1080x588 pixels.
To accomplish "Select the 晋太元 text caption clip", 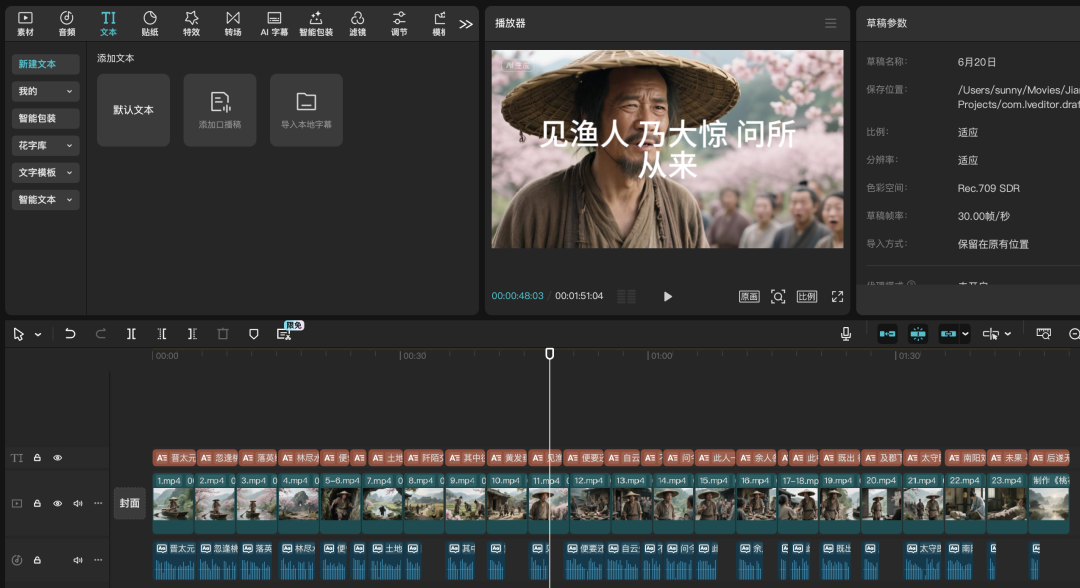I will (x=174, y=458).
